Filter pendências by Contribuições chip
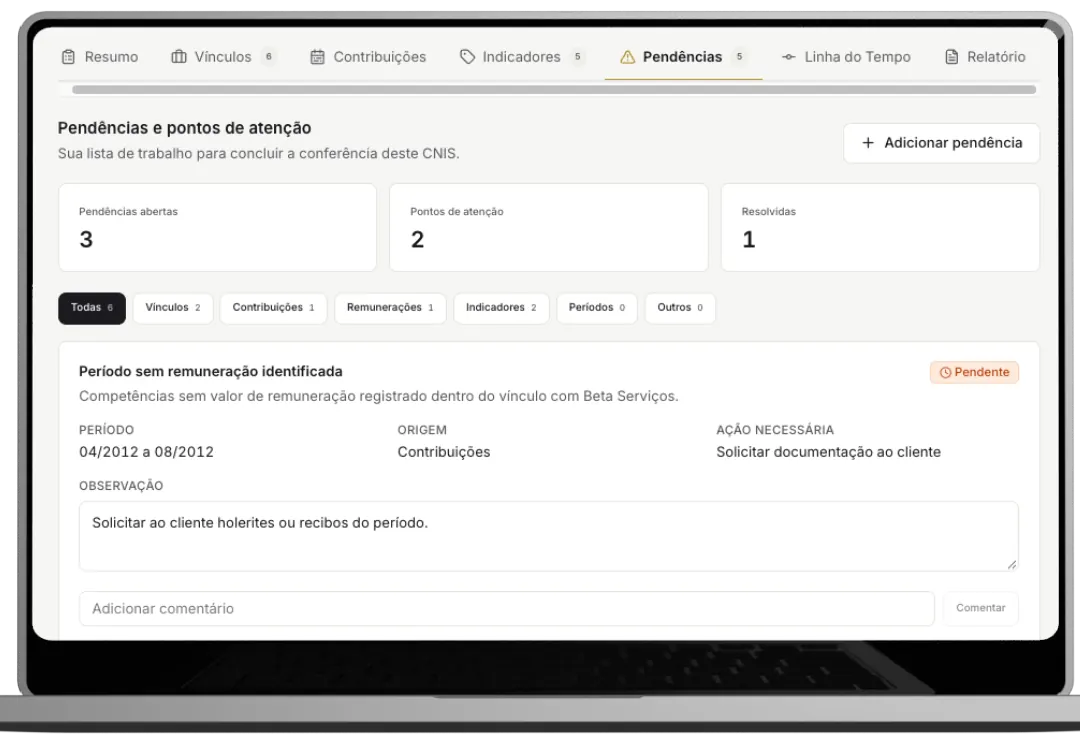The image size is (1080, 744). point(273,308)
